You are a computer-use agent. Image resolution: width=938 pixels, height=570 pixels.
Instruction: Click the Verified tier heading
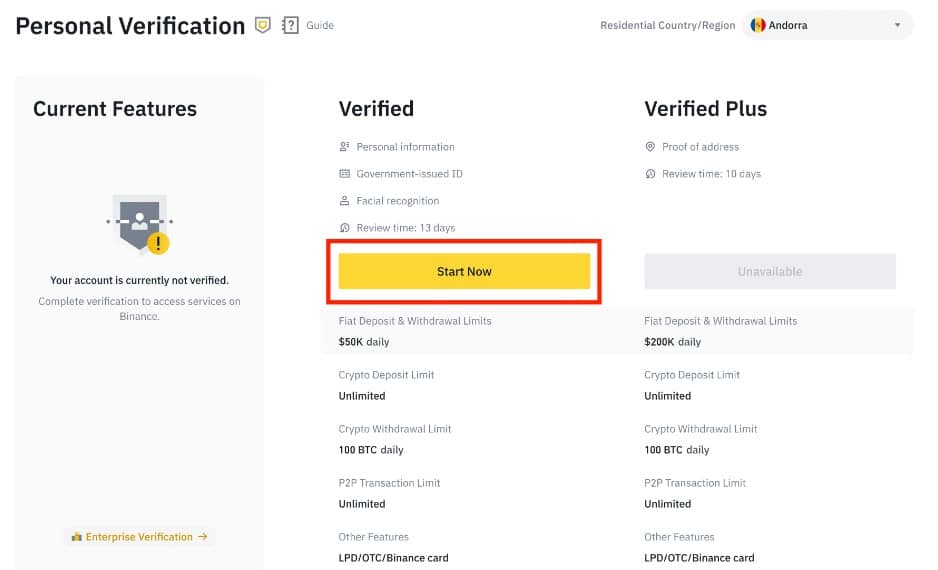[x=376, y=109]
